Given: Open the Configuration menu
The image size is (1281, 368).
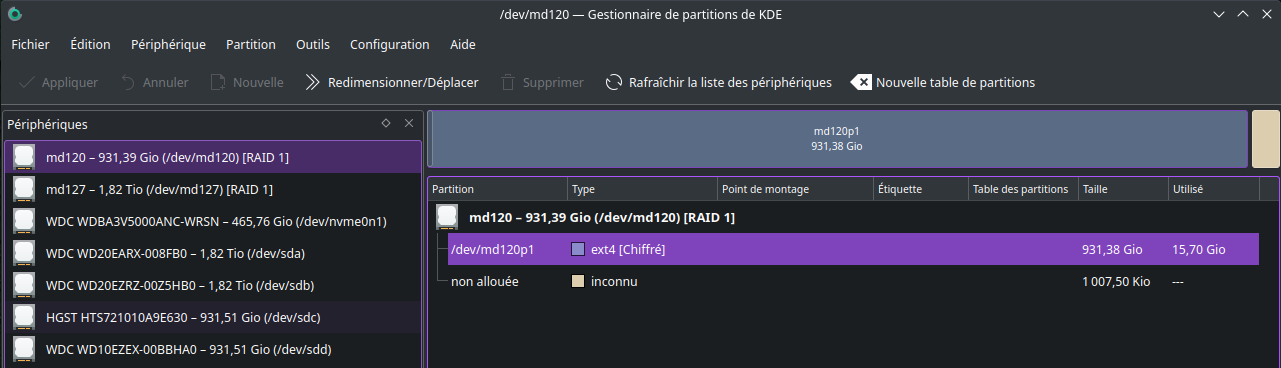Looking at the screenshot, I should (x=390, y=44).
